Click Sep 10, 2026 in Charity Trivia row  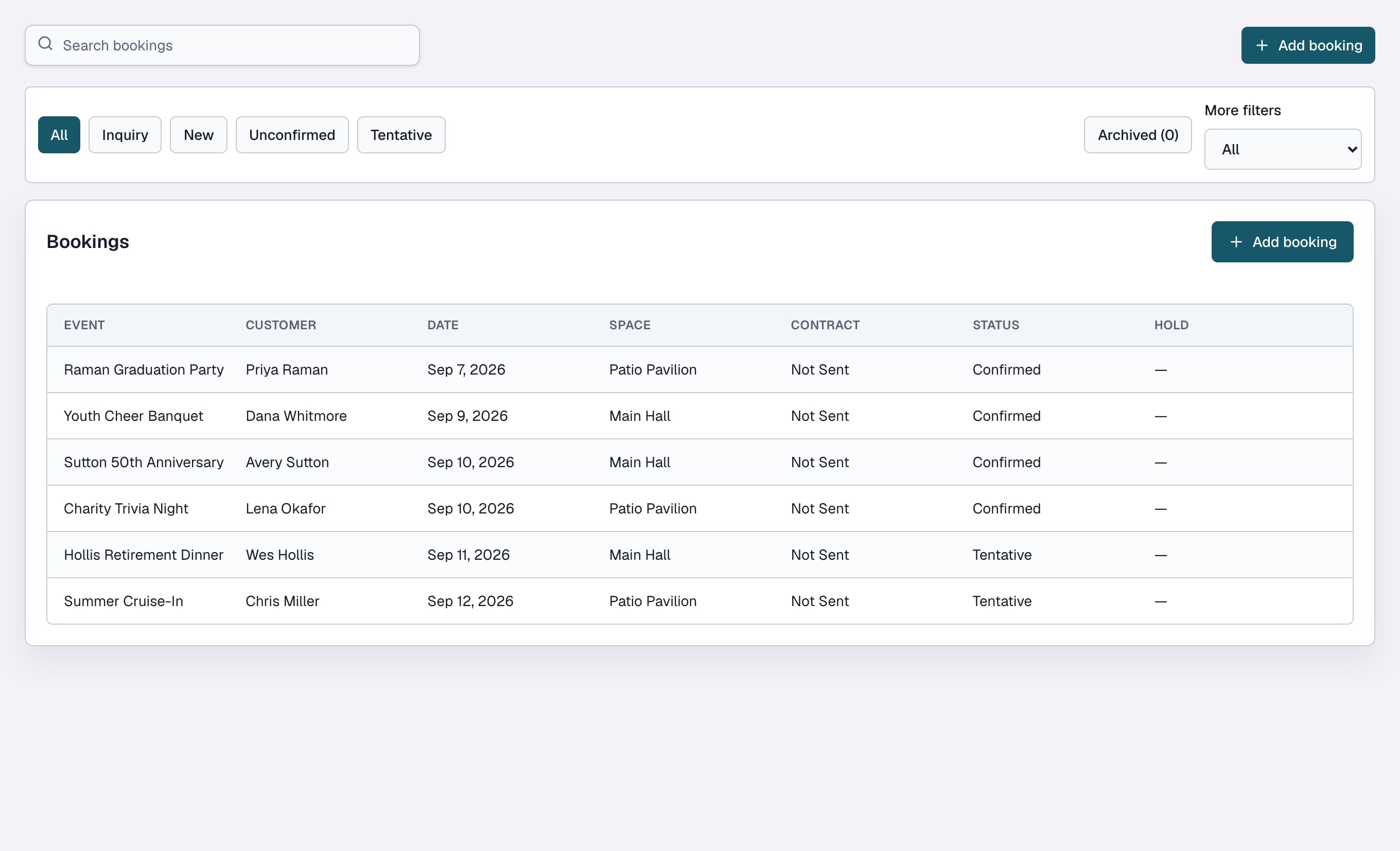470,508
